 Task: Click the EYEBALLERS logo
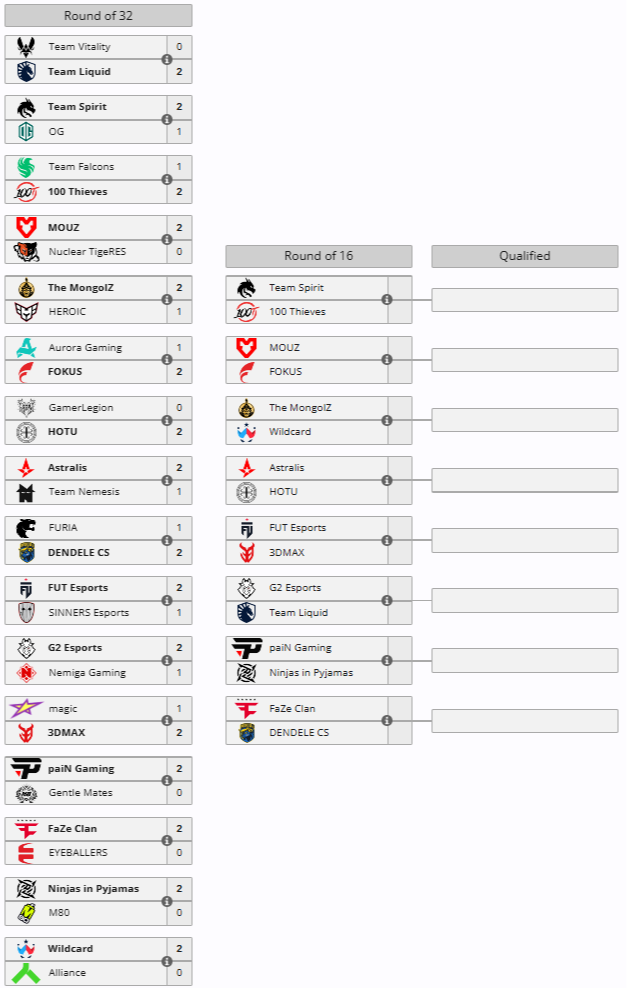pyautogui.click(x=26, y=852)
